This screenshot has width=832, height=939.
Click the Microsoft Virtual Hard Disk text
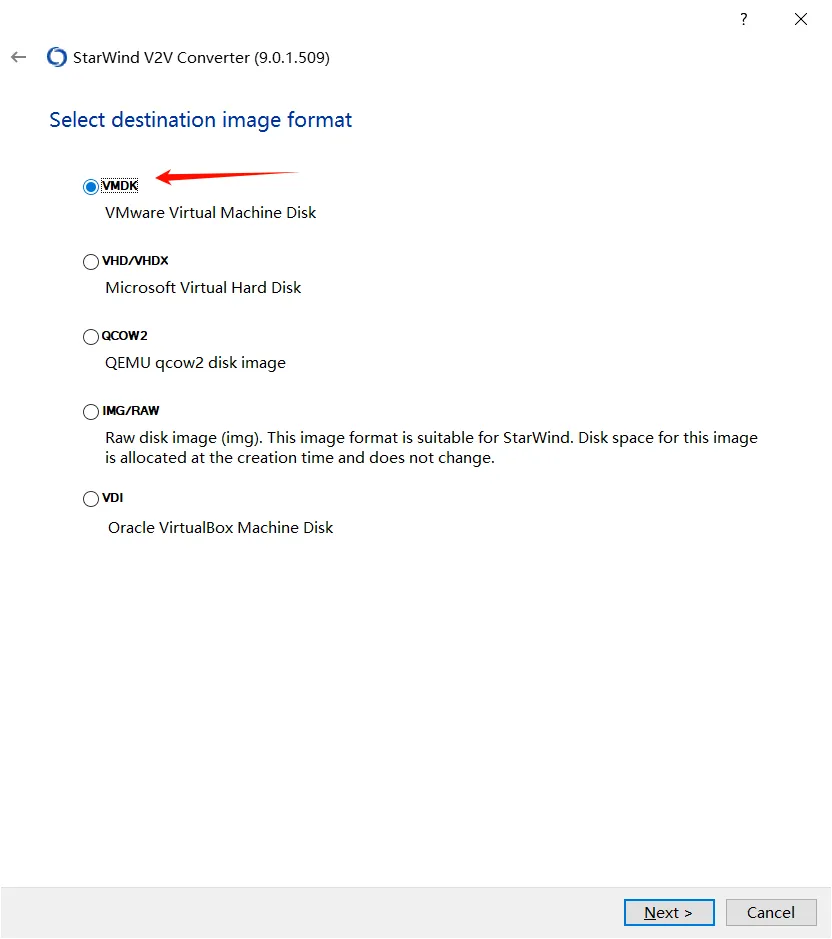pyautogui.click(x=203, y=287)
